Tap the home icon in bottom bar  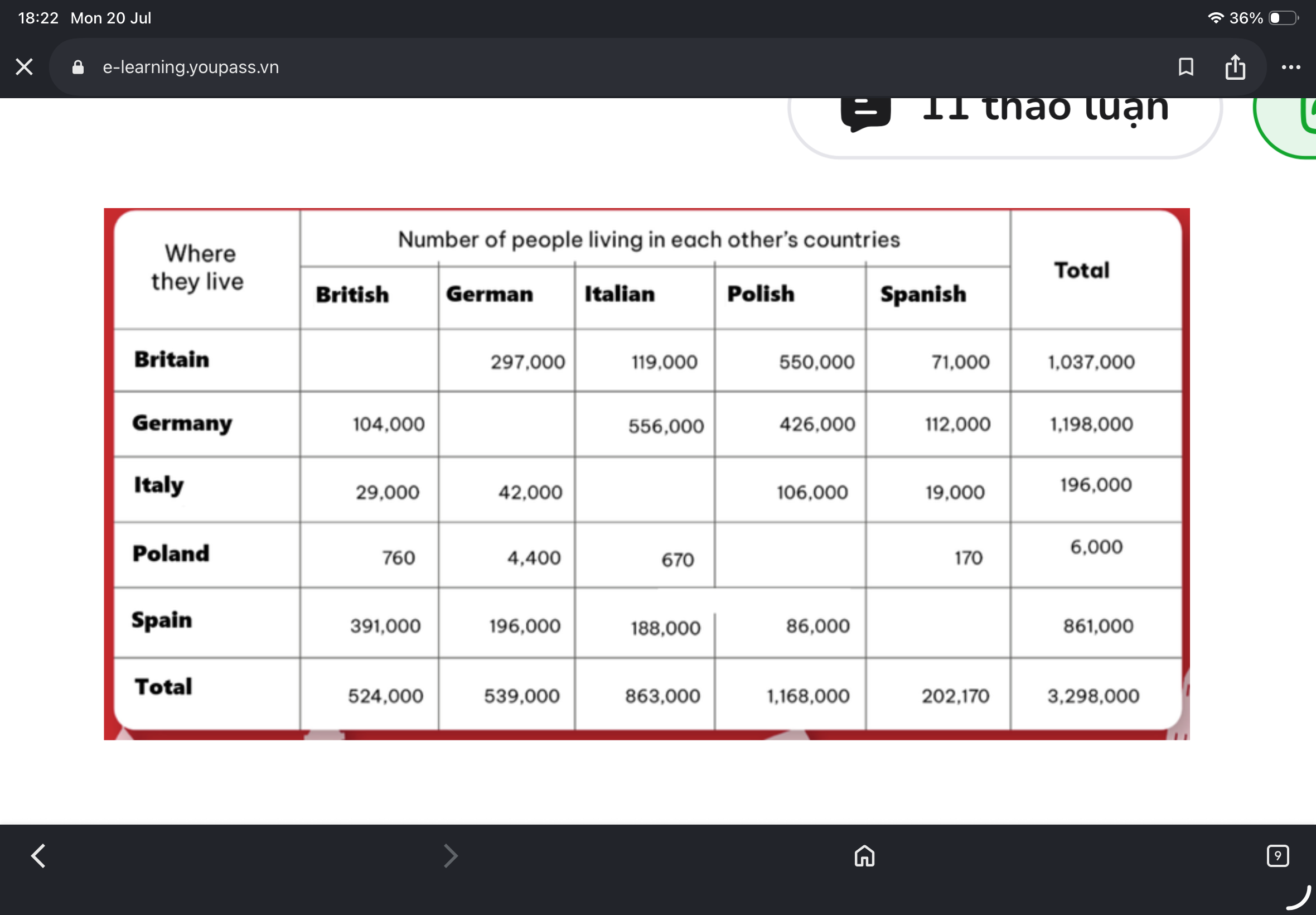[x=864, y=855]
